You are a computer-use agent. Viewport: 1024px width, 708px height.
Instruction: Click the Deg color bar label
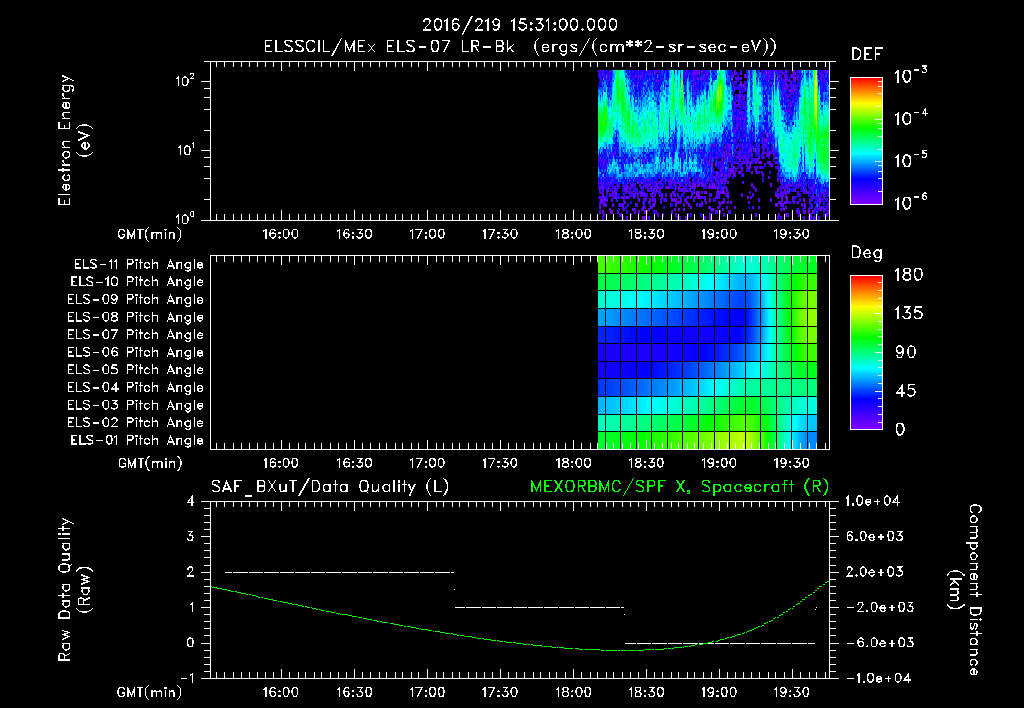pos(867,253)
